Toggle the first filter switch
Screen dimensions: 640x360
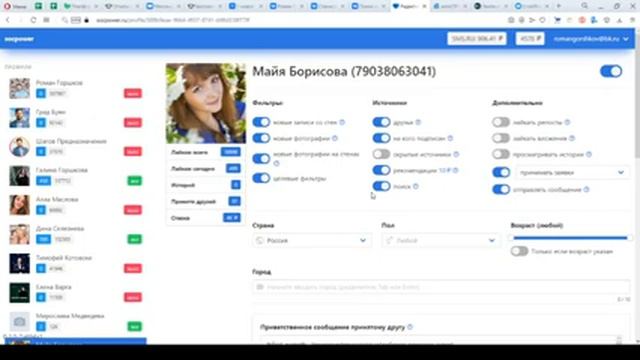(261, 122)
